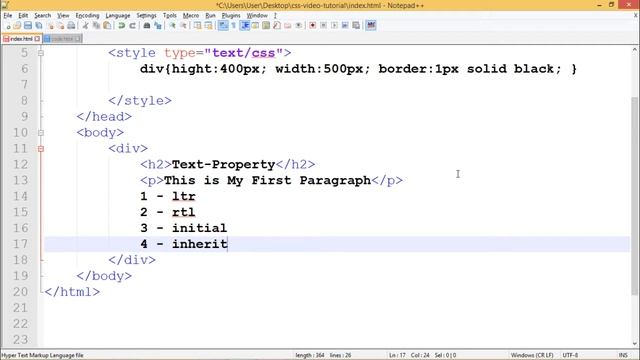
Task: Open User Defined Language dialog icon
Action: 255,25
